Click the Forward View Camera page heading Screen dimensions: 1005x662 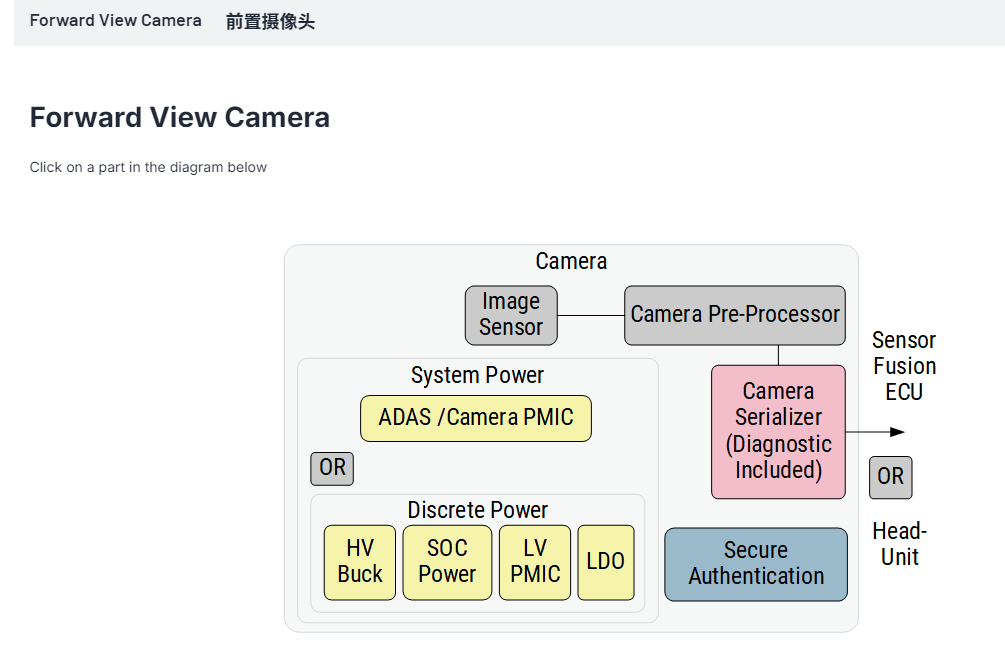point(179,117)
